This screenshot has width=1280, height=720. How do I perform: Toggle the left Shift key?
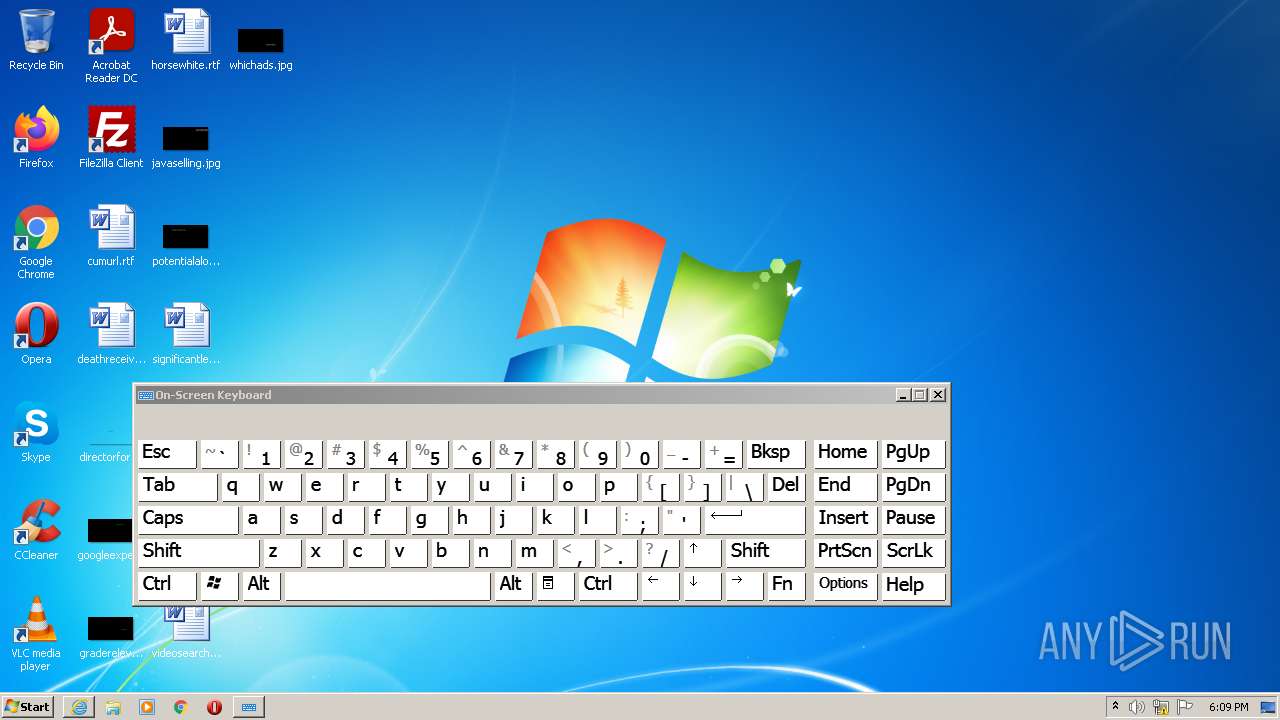click(199, 552)
